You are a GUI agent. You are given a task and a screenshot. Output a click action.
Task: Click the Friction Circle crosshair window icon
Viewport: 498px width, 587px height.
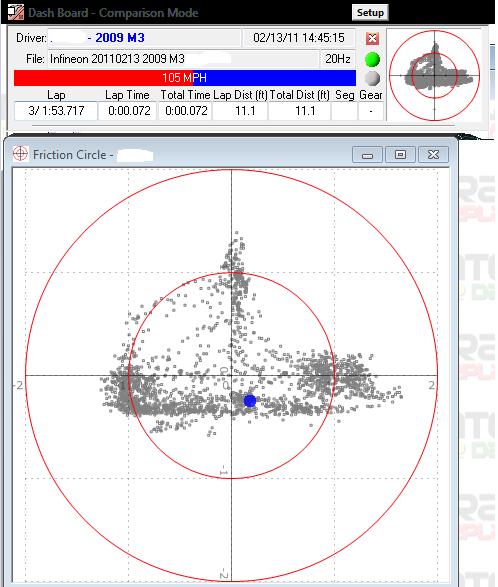click(x=20, y=154)
